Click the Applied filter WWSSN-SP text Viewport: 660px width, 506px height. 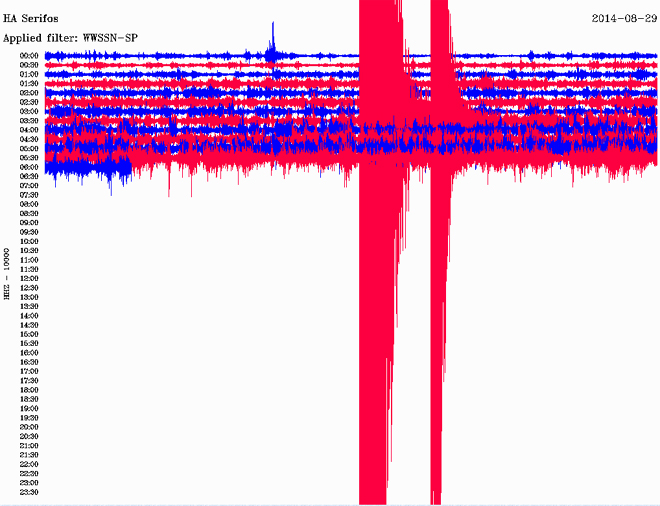(70, 37)
